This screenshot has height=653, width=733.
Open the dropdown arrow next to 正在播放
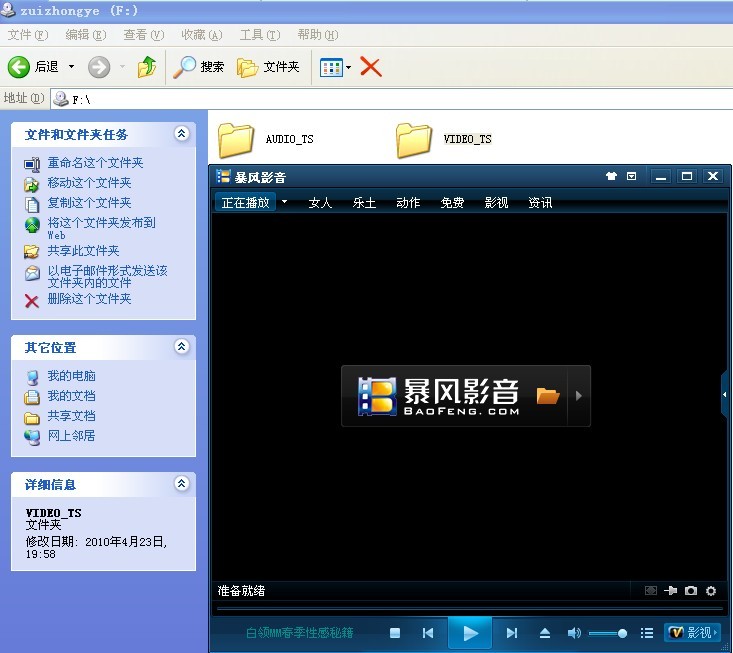(x=284, y=202)
